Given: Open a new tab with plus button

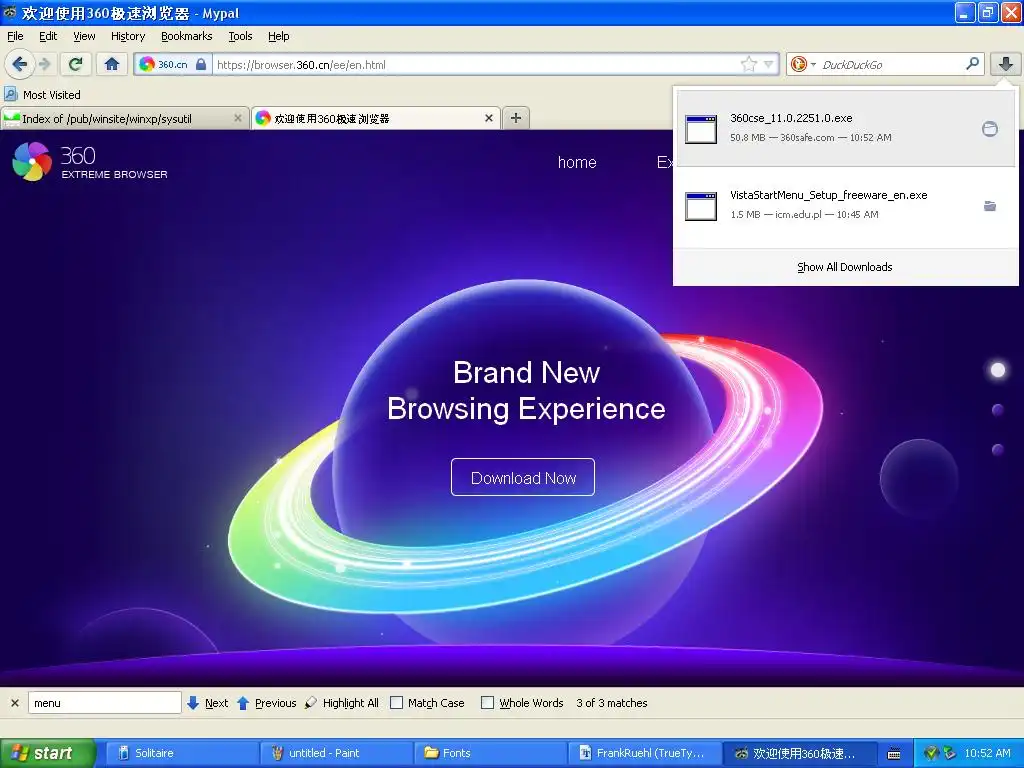Looking at the screenshot, I should point(516,118).
